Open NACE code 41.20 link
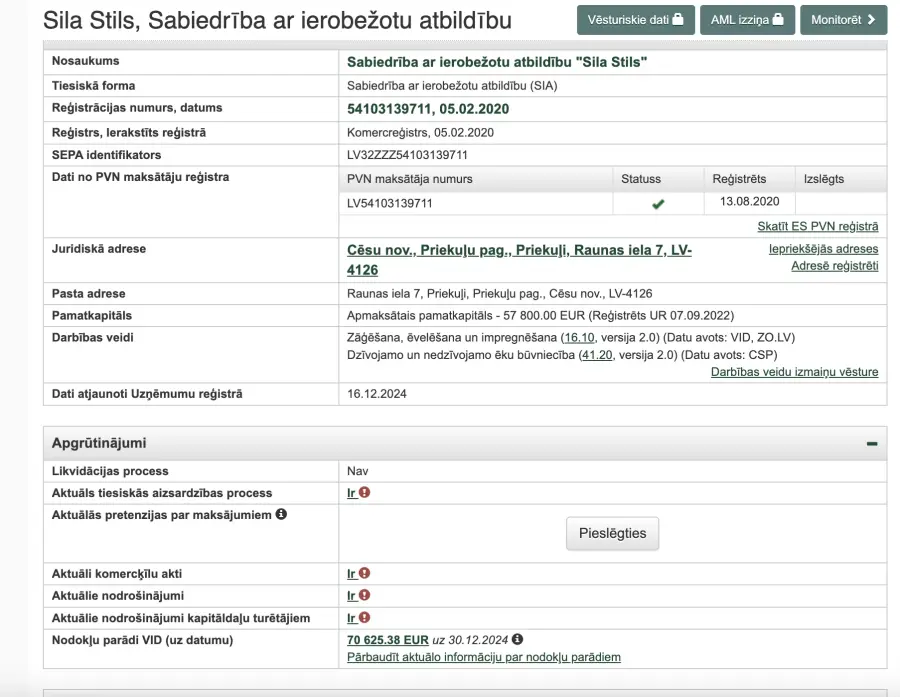 [597, 355]
